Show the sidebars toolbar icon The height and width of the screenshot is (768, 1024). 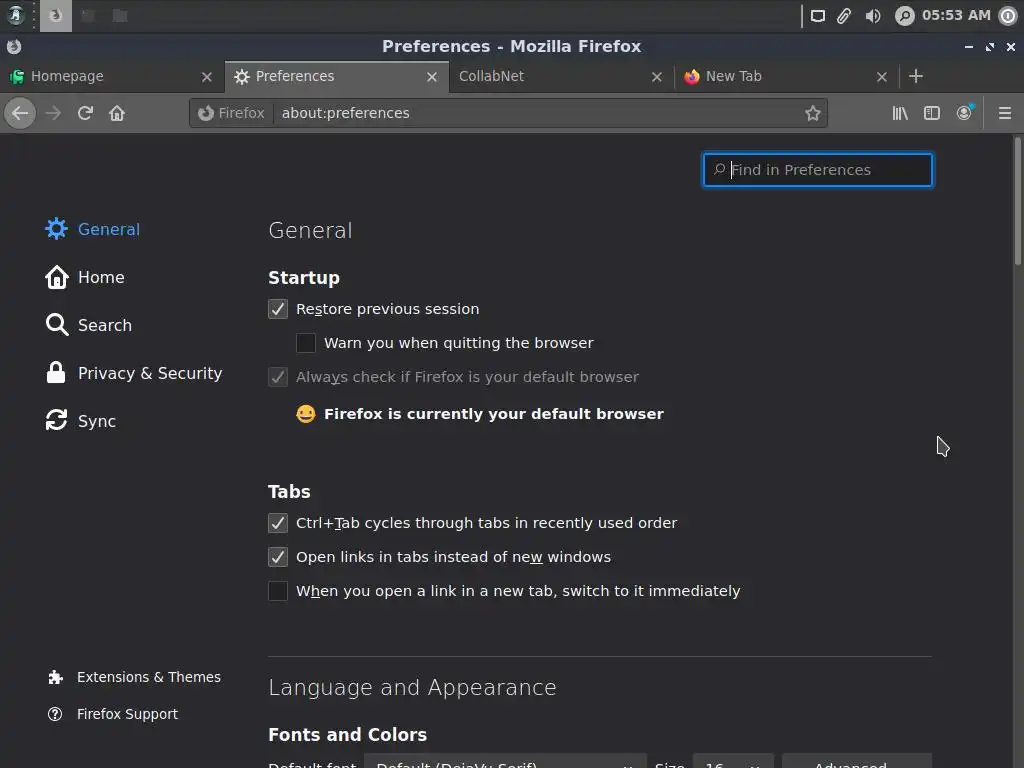point(932,113)
